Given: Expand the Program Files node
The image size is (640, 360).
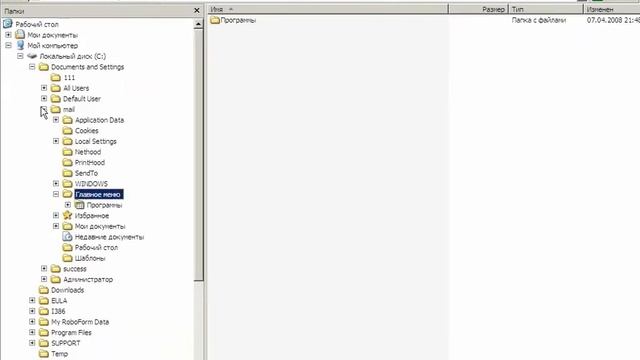Looking at the screenshot, I should pyautogui.click(x=32, y=332).
